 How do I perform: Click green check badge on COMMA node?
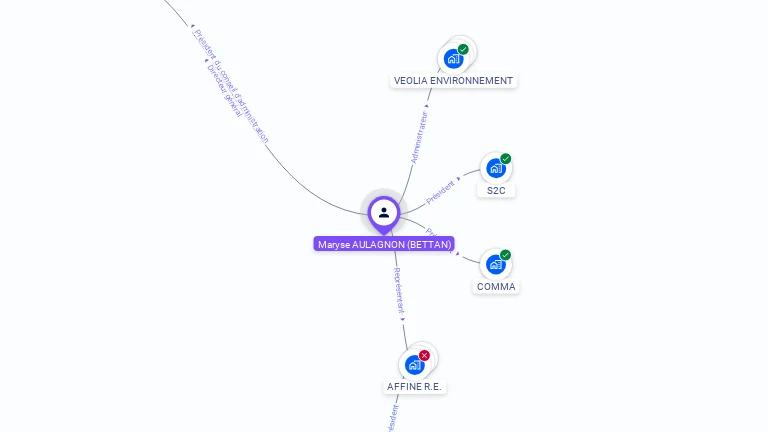coord(505,255)
